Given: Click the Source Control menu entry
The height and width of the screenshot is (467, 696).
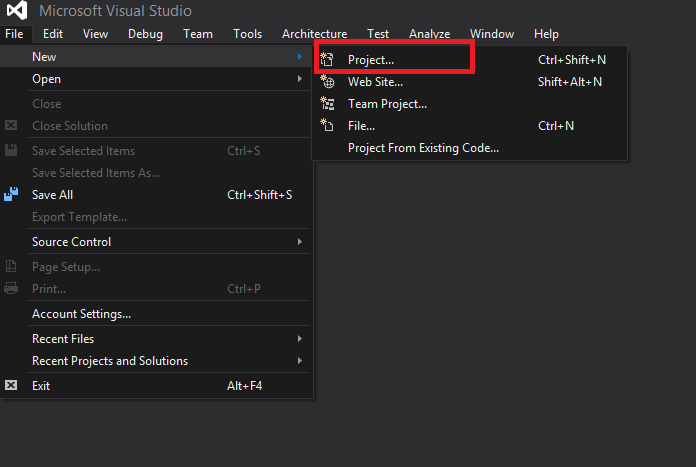Looking at the screenshot, I should [x=155, y=241].
